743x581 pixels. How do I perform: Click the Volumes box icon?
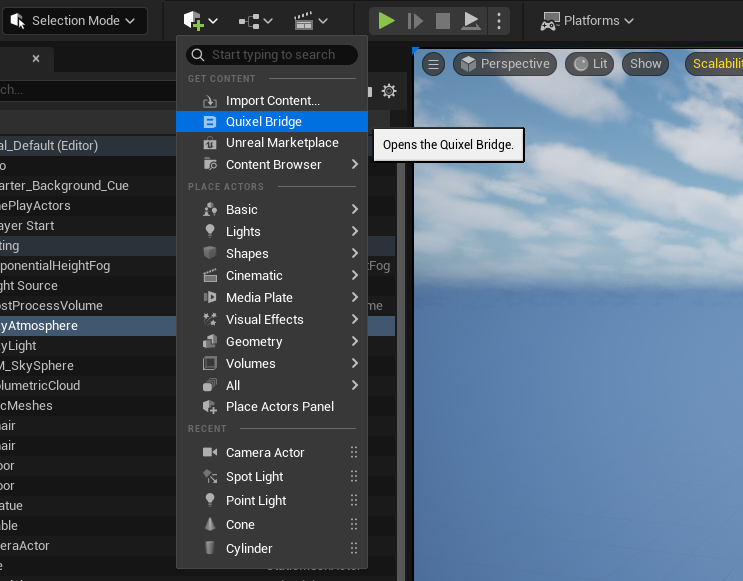[210, 363]
